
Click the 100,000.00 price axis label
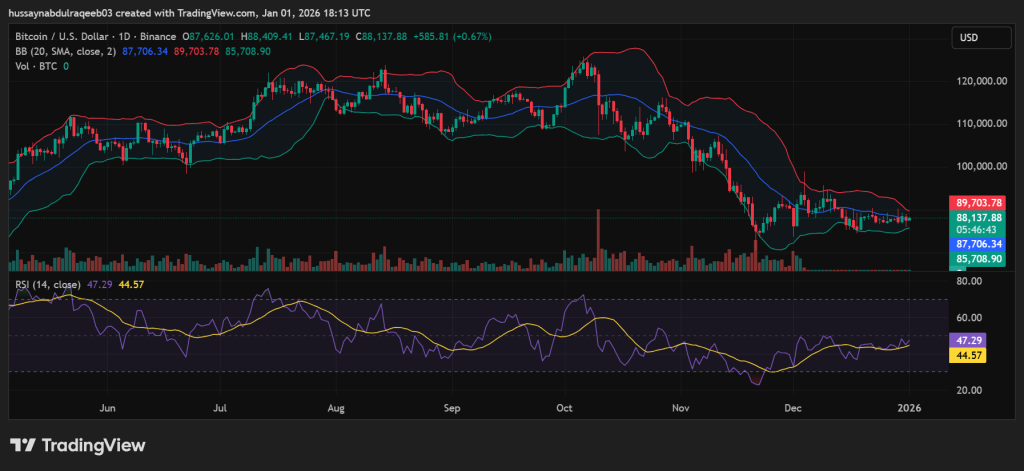coord(983,166)
